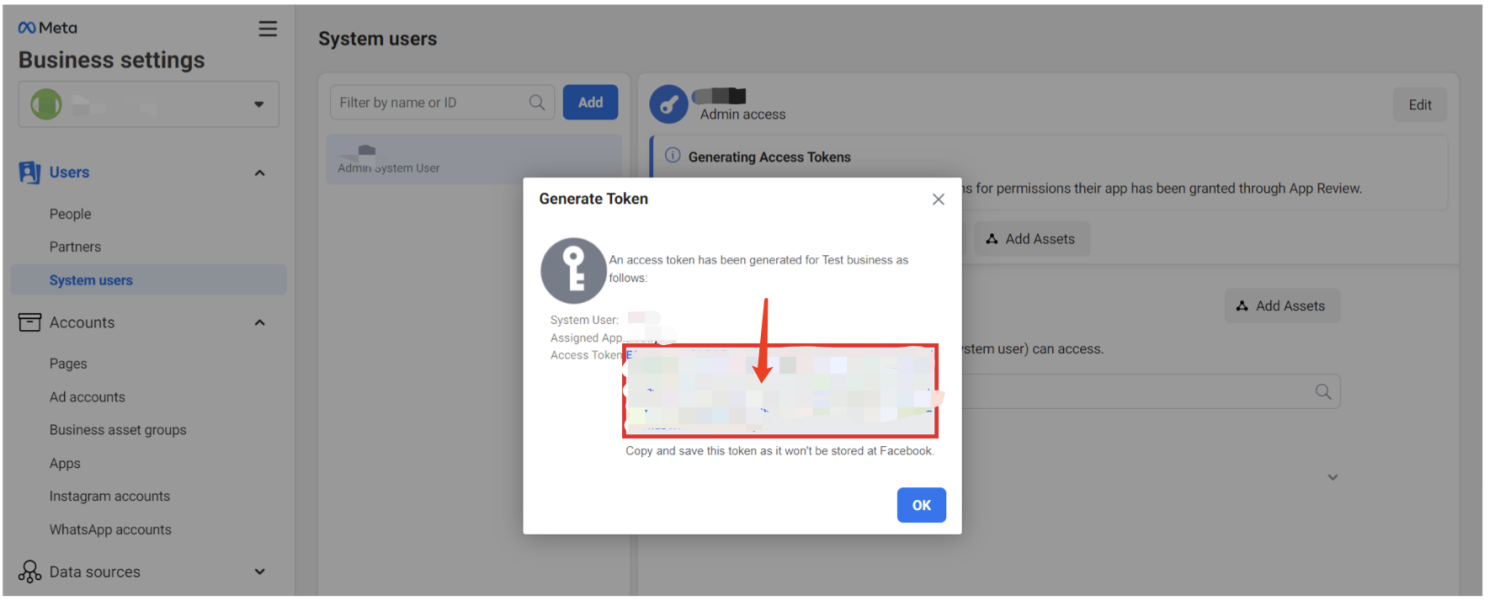Image resolution: width=1500 pixels, height=611 pixels.
Task: Click the Meta logo
Action: (47, 28)
